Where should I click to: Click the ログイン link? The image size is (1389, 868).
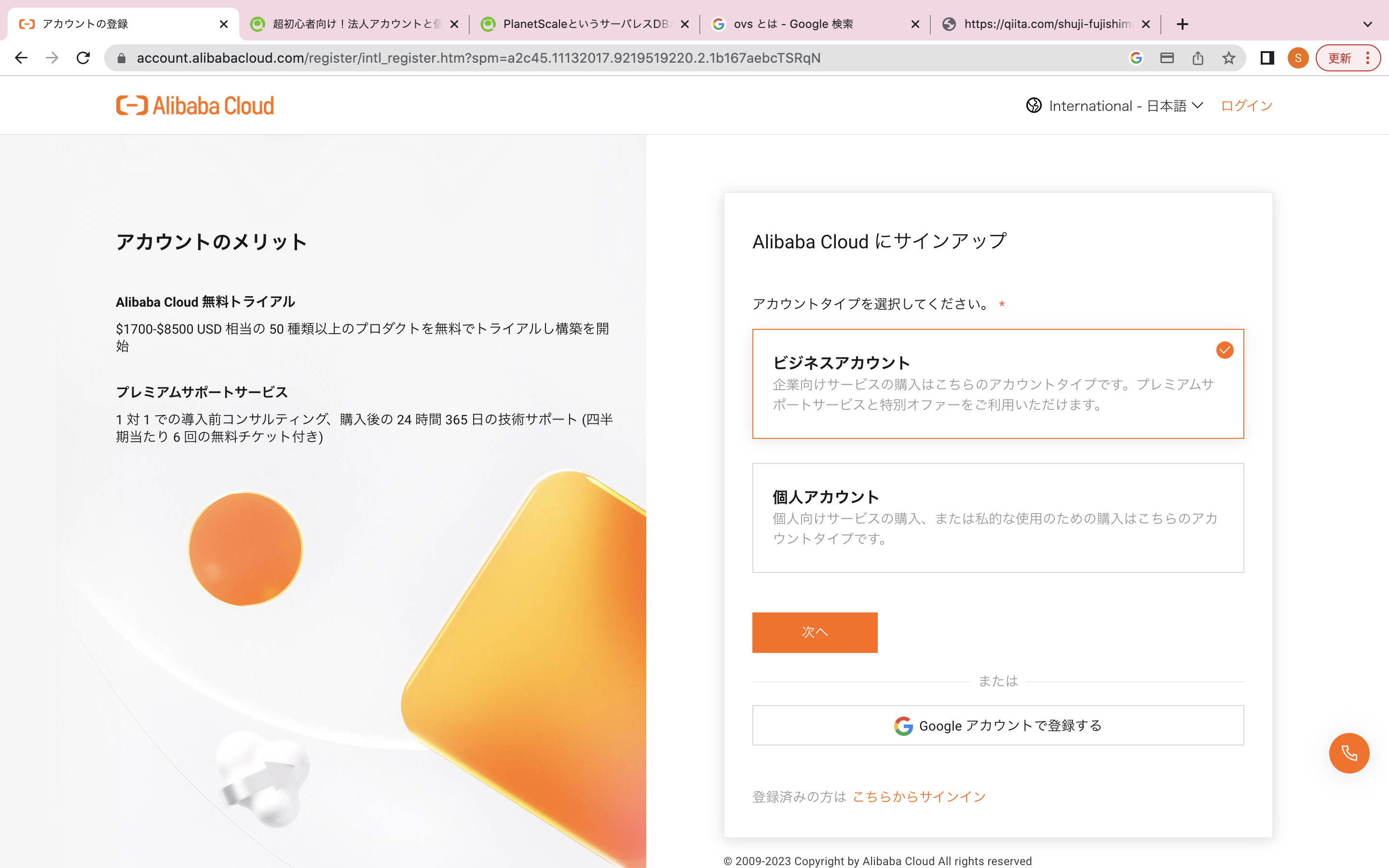click(x=1247, y=106)
